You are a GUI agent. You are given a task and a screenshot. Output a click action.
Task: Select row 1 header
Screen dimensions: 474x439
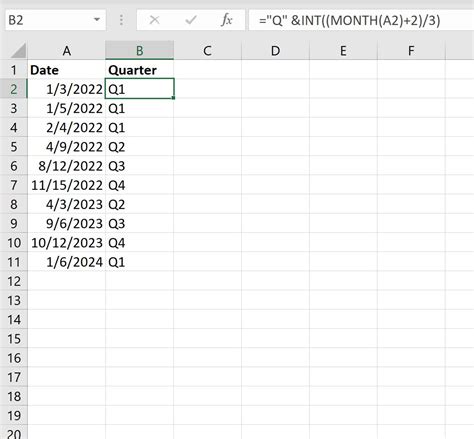(x=14, y=70)
